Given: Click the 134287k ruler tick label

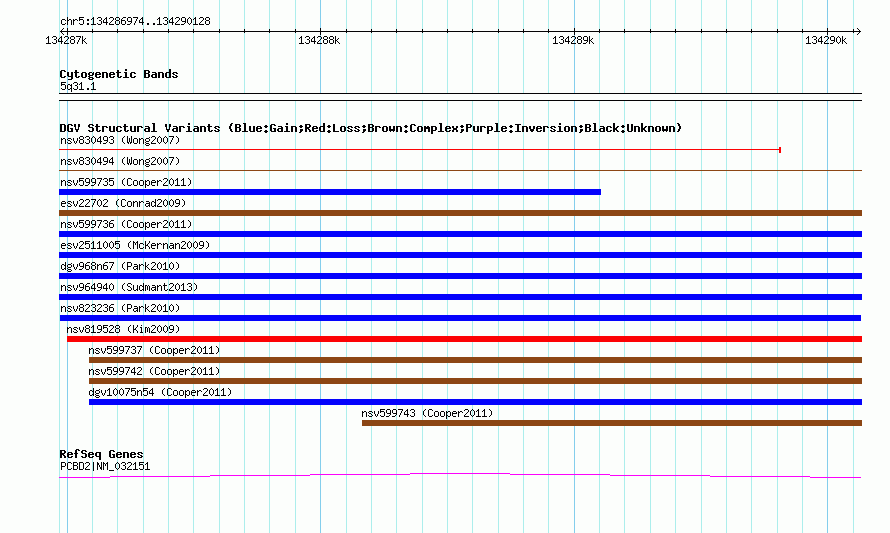Looking at the screenshot, I should (66, 40).
